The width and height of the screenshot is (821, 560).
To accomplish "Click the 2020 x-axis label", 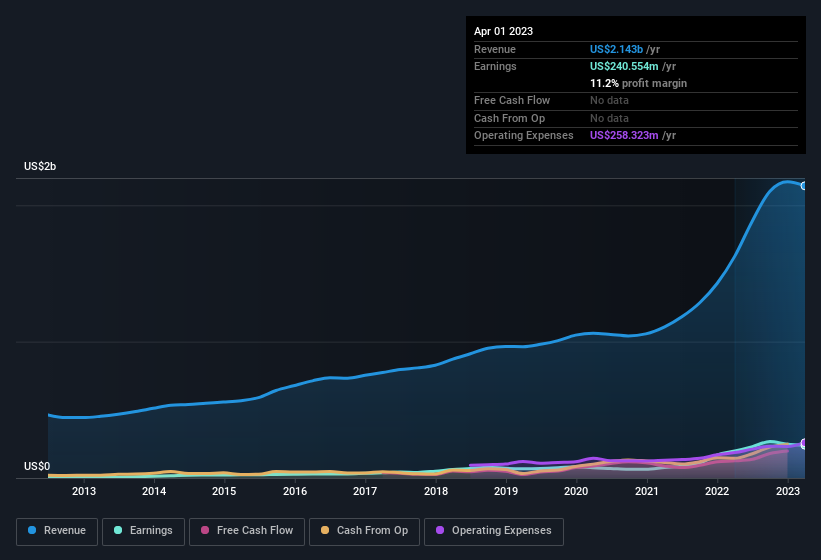I will (576, 491).
